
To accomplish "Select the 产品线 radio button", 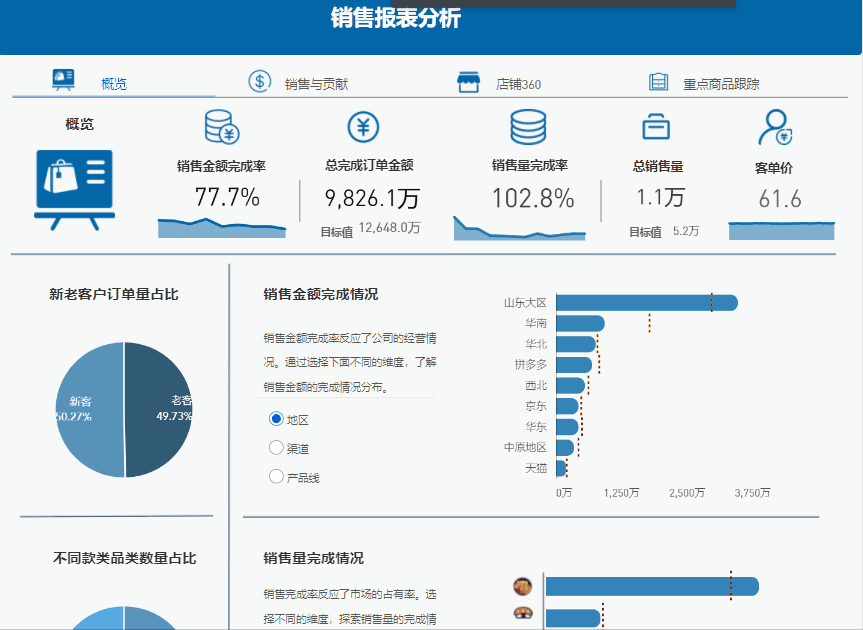I will pyautogui.click(x=276, y=476).
